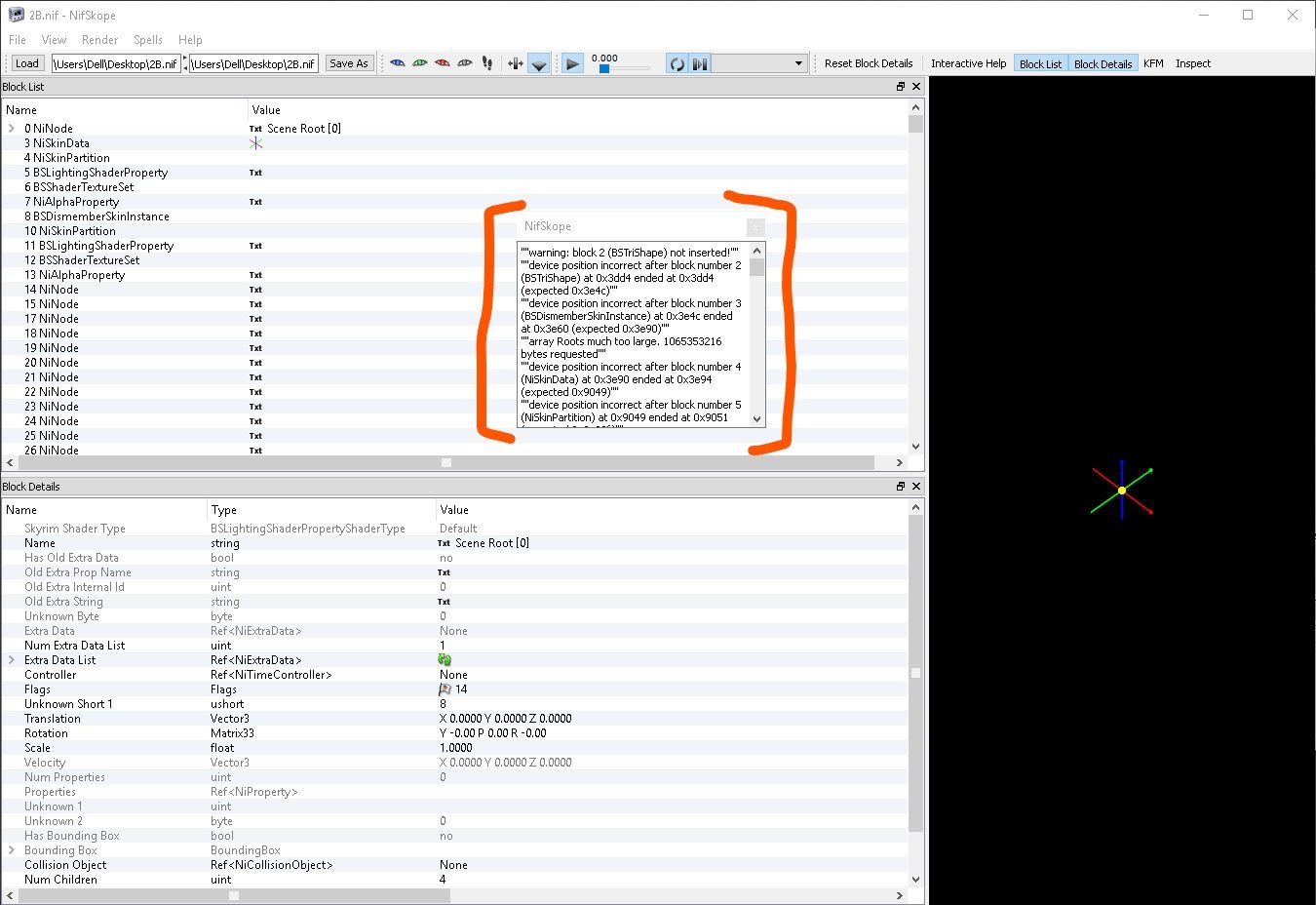Select 5 BSLightingShaderProperty block

[96, 173]
